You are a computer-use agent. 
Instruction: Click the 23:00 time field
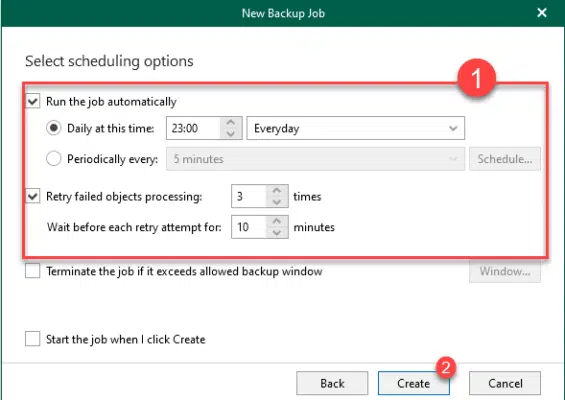point(193,128)
